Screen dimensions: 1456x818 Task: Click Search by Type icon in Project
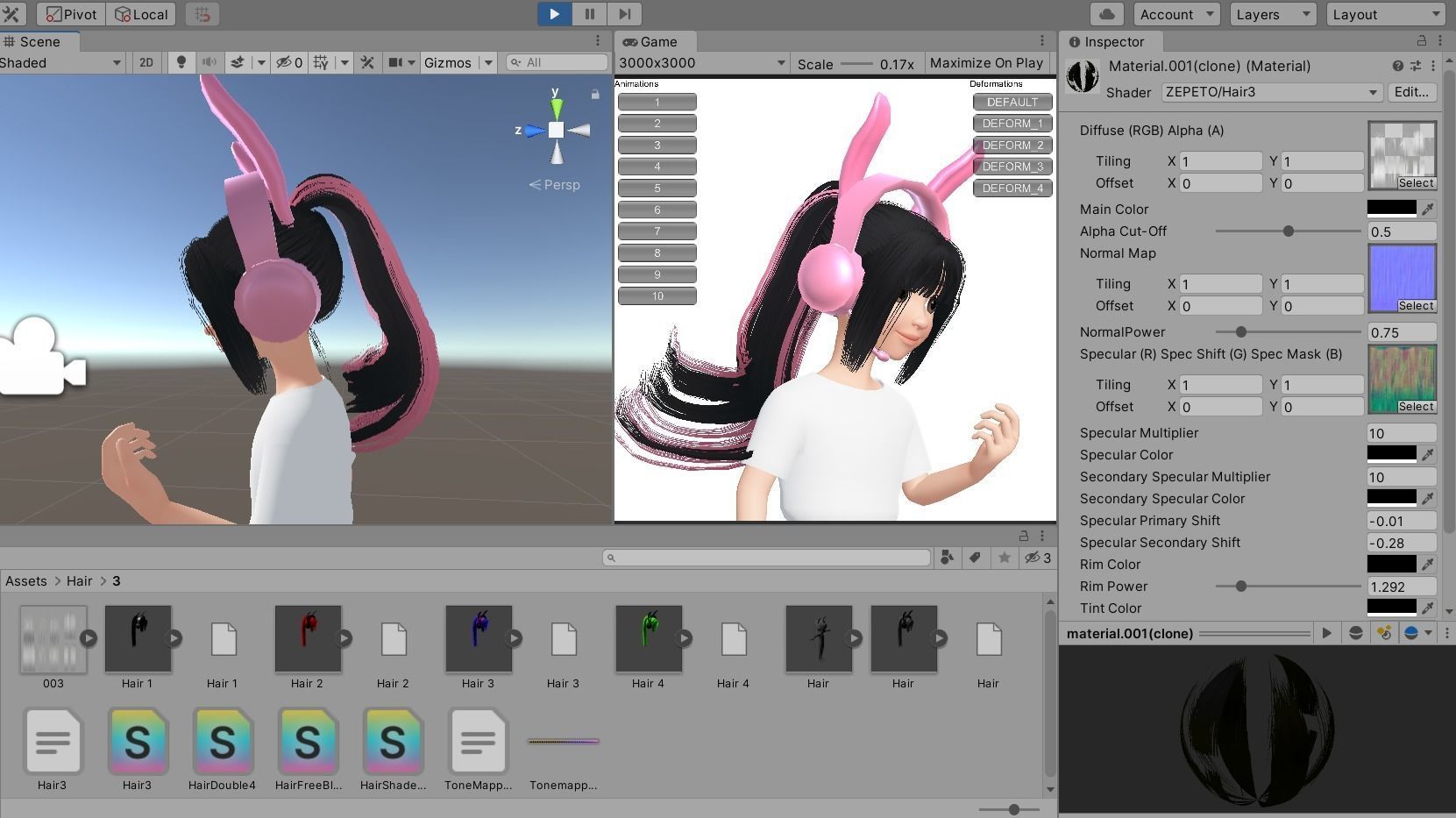pos(947,558)
